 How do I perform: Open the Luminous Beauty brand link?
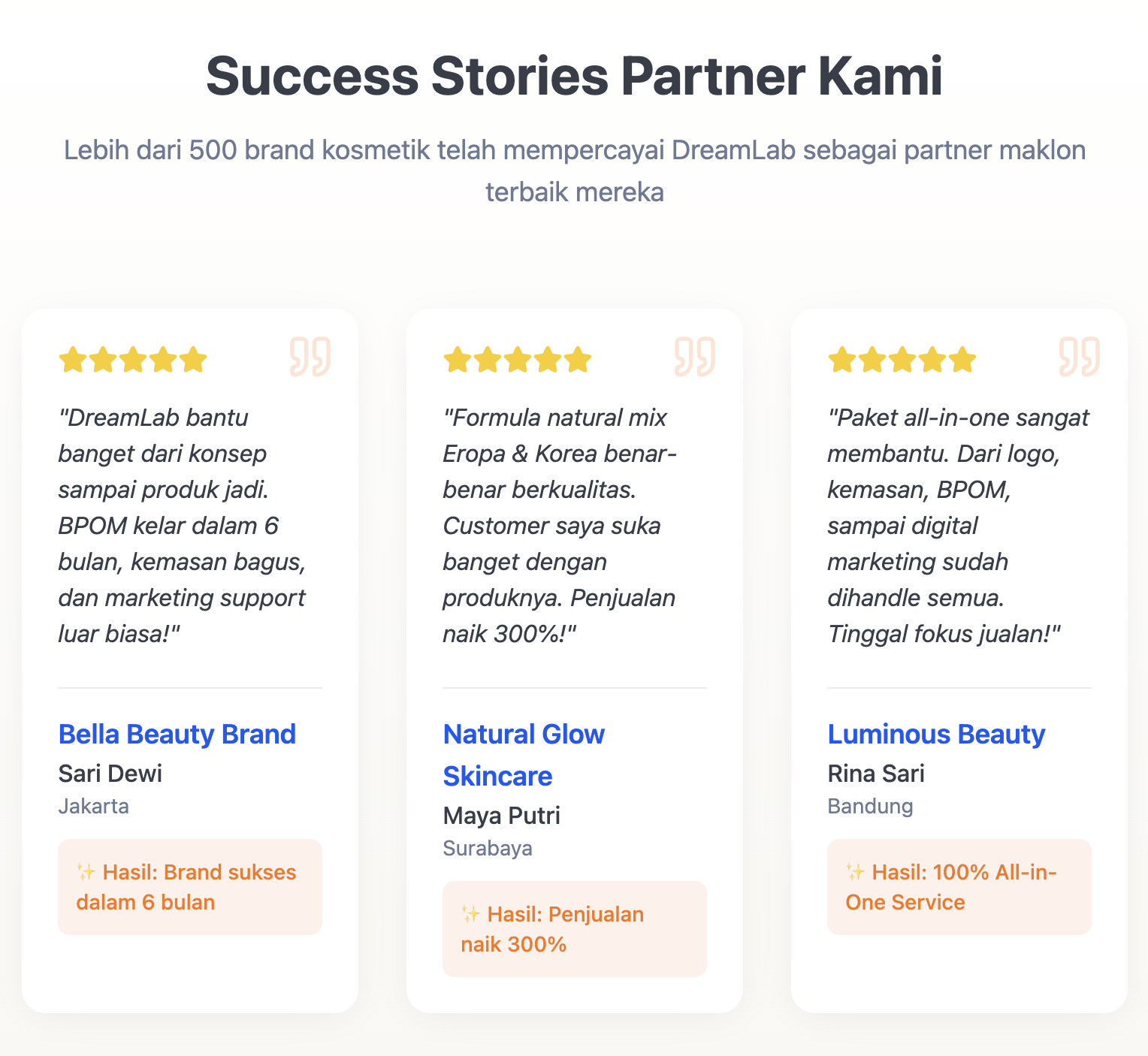[x=936, y=734]
